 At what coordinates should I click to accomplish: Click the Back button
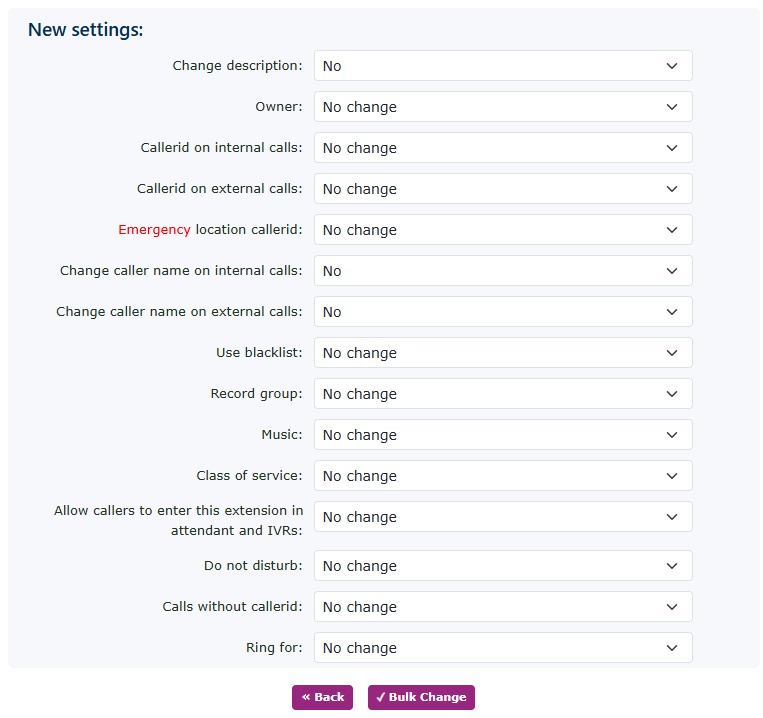(322, 697)
